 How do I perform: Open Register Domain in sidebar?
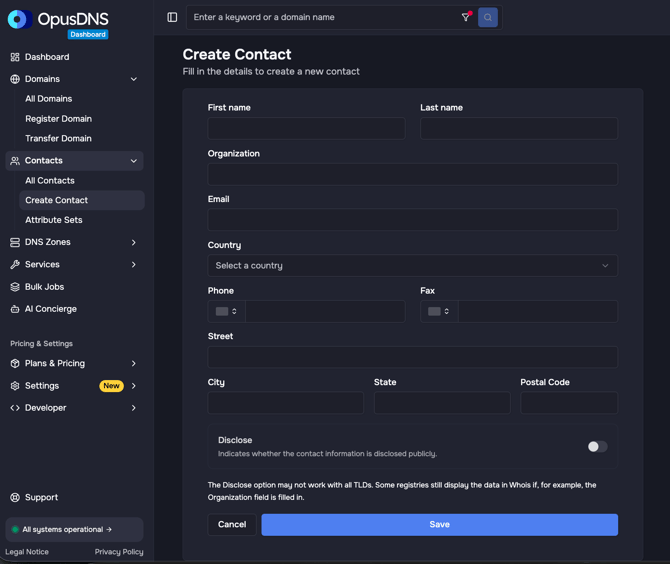click(x=58, y=119)
